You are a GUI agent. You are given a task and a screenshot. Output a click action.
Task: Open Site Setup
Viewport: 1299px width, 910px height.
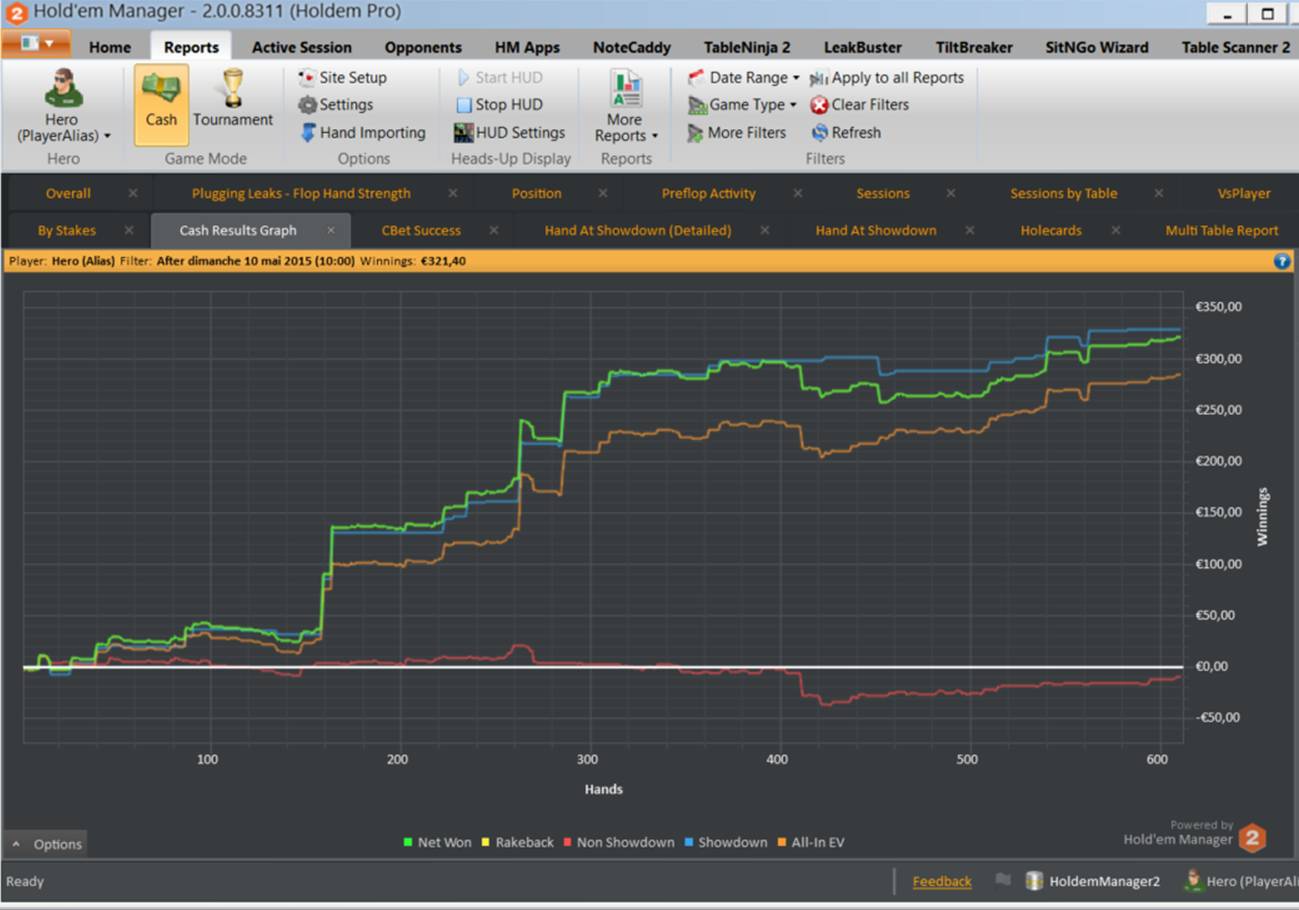tap(343, 77)
